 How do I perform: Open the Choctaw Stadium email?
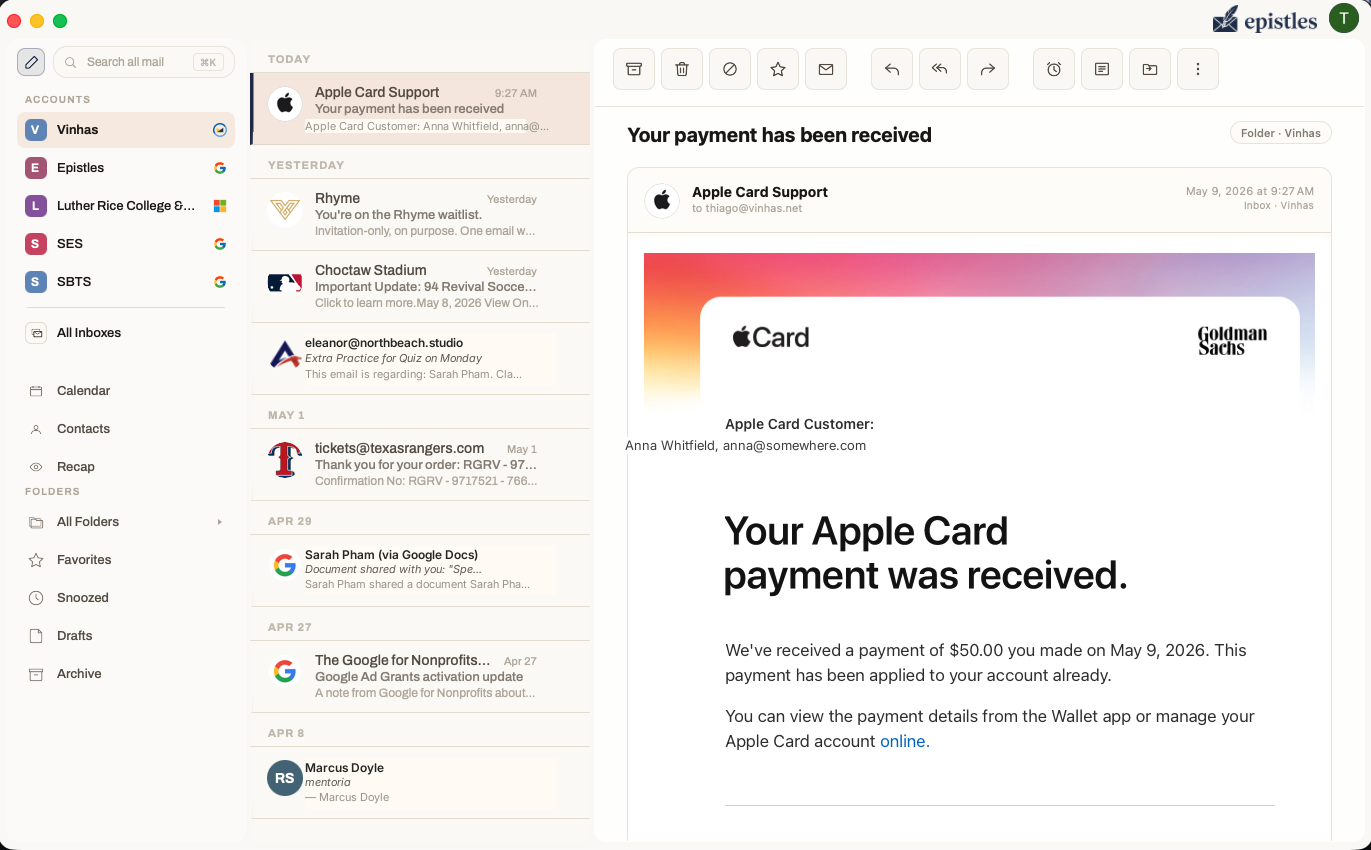click(420, 286)
